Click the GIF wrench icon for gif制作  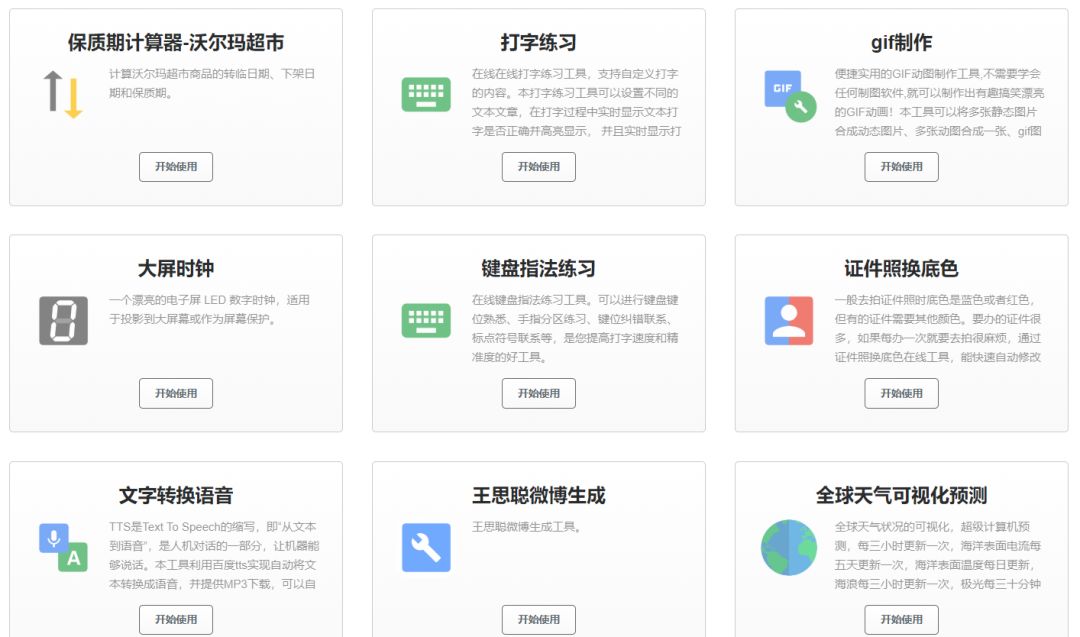(x=789, y=95)
